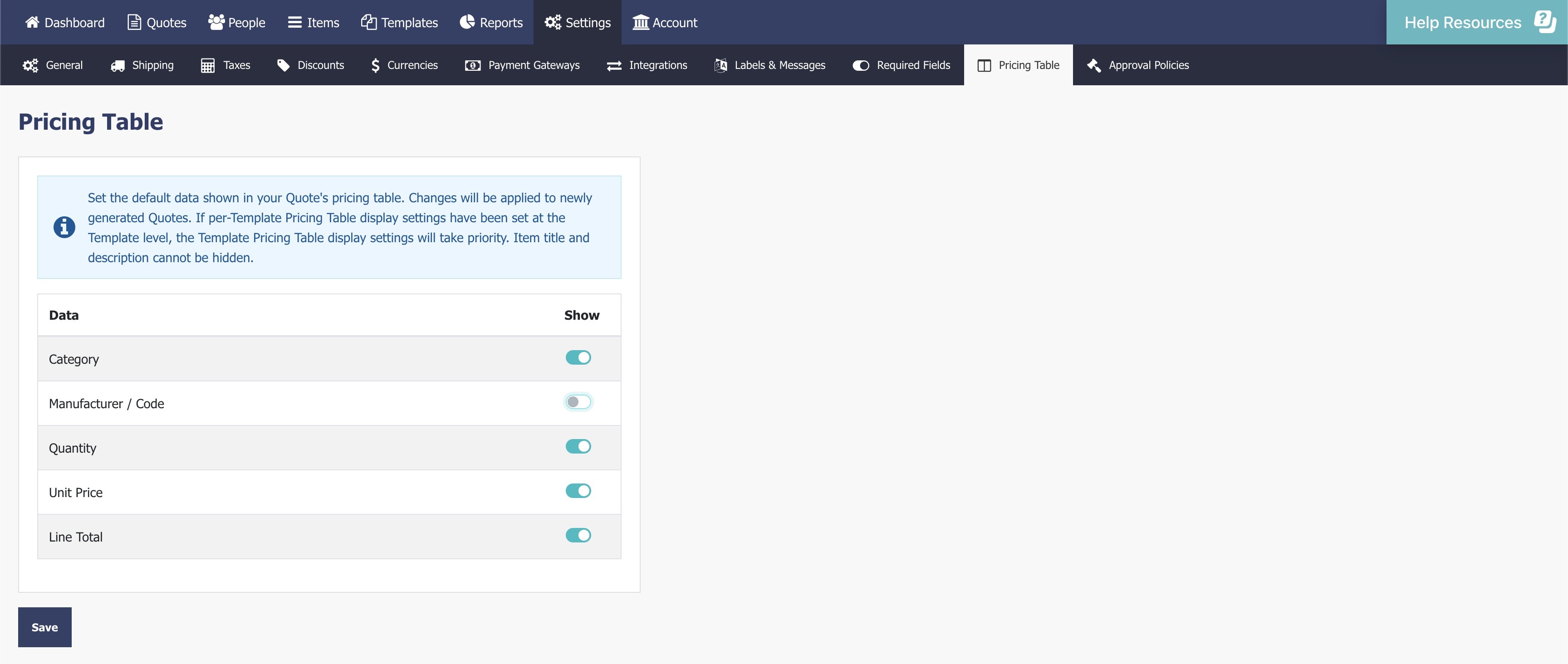Click the Settings gears icon
Viewport: 1568px width, 664px height.
tap(553, 23)
